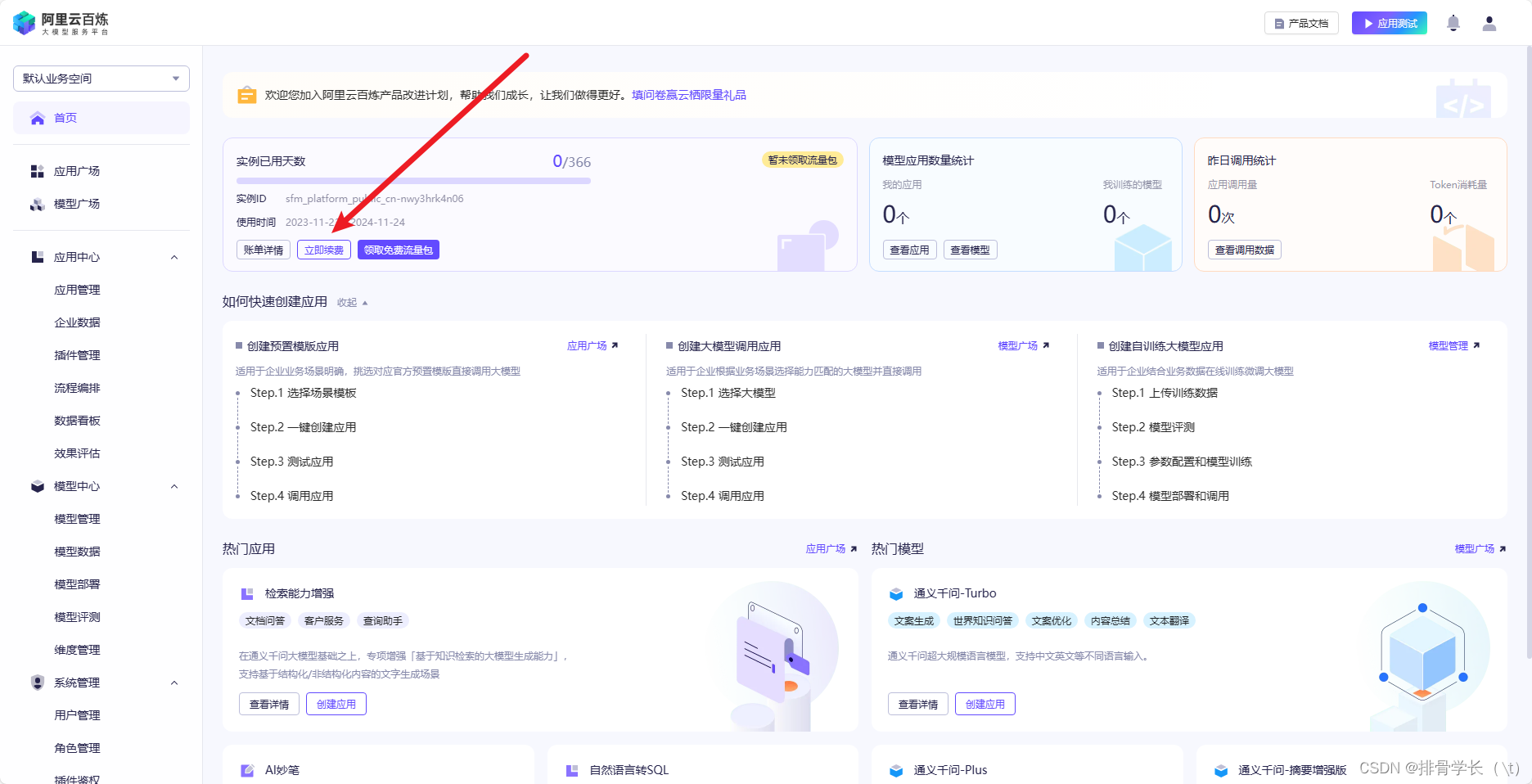
Task: Open the 填问卷赢云栖限量礼品 link
Action: point(689,95)
